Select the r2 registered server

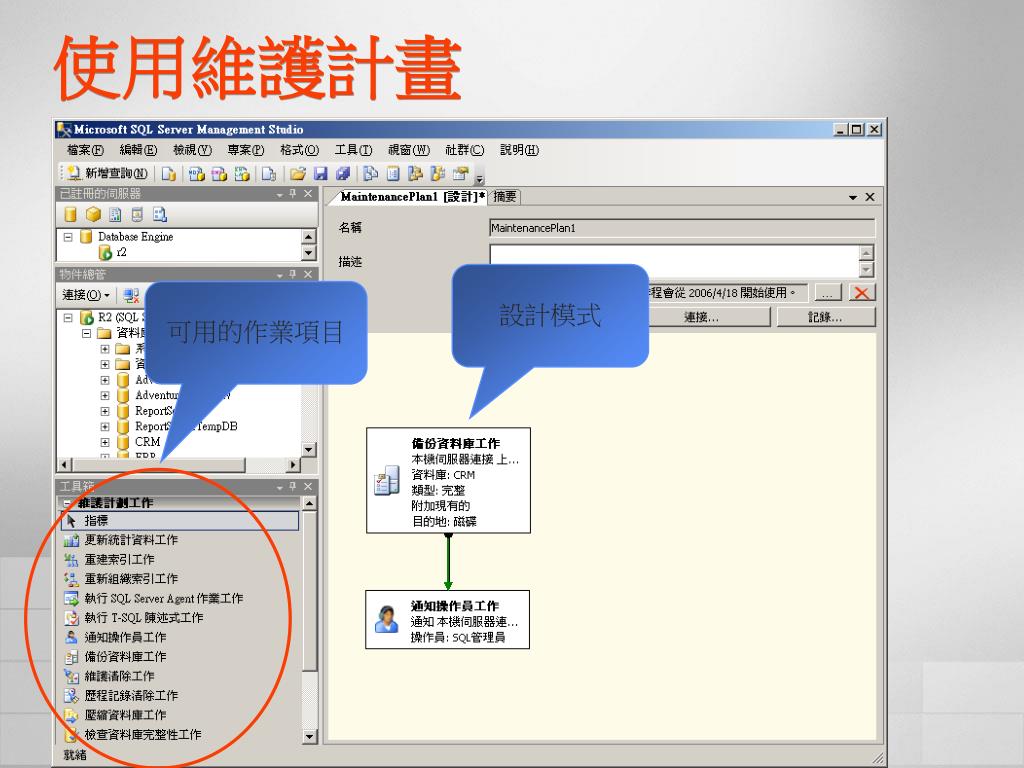click(121, 252)
